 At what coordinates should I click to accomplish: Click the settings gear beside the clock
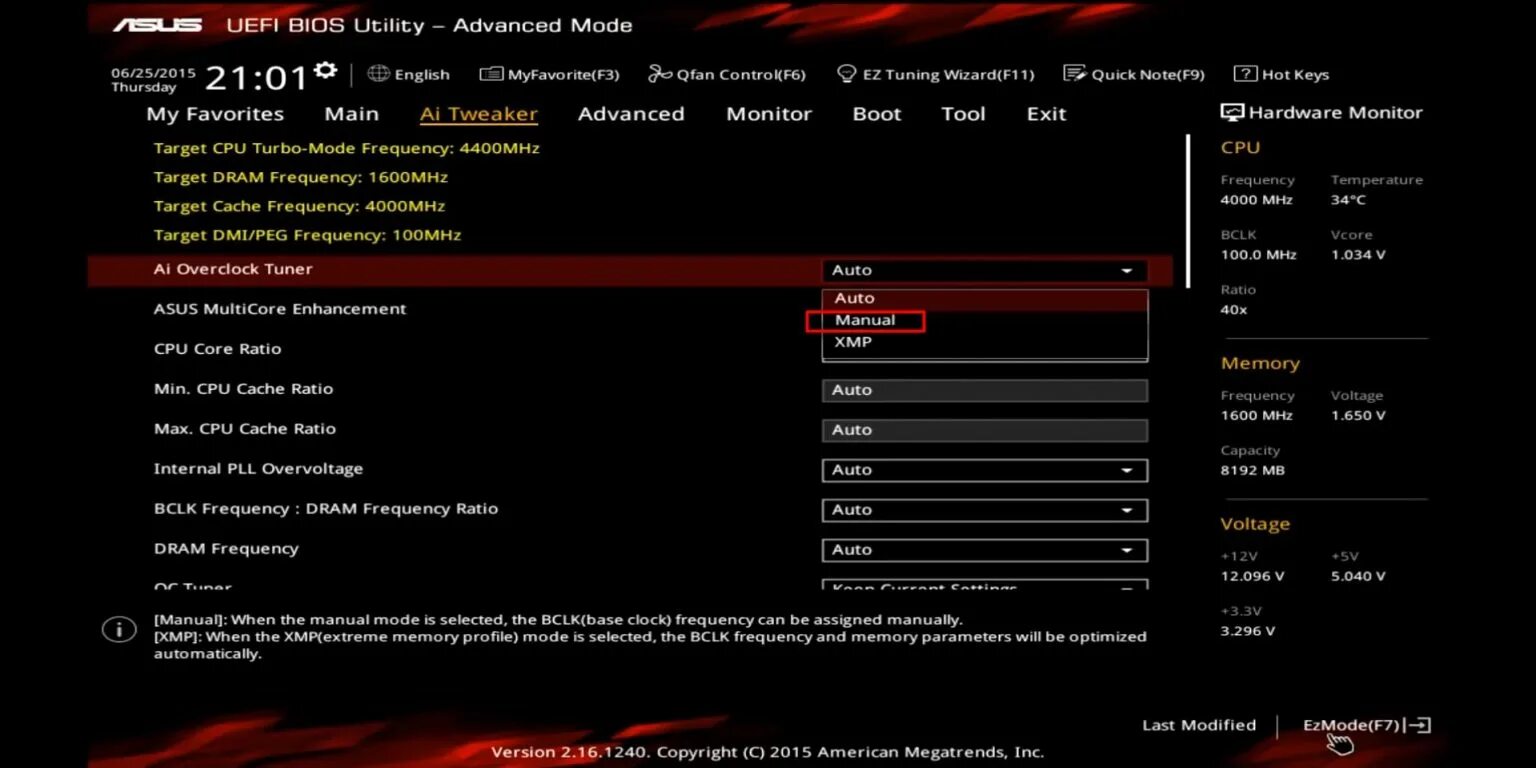coord(325,71)
